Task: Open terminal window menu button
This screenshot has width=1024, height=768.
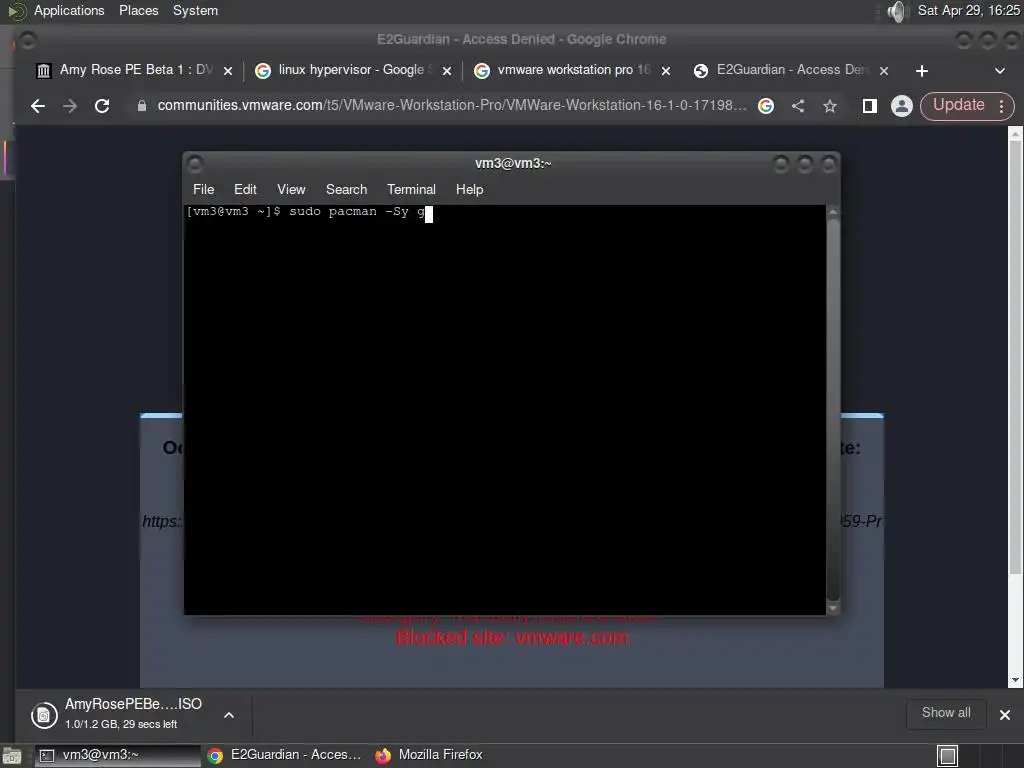Action: (x=195, y=163)
